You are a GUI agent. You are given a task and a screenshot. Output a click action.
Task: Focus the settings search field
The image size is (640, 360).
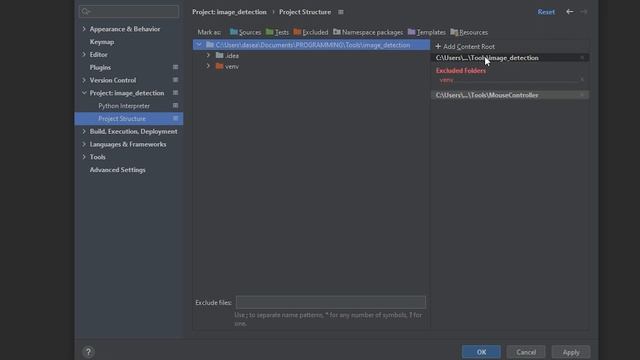129,11
